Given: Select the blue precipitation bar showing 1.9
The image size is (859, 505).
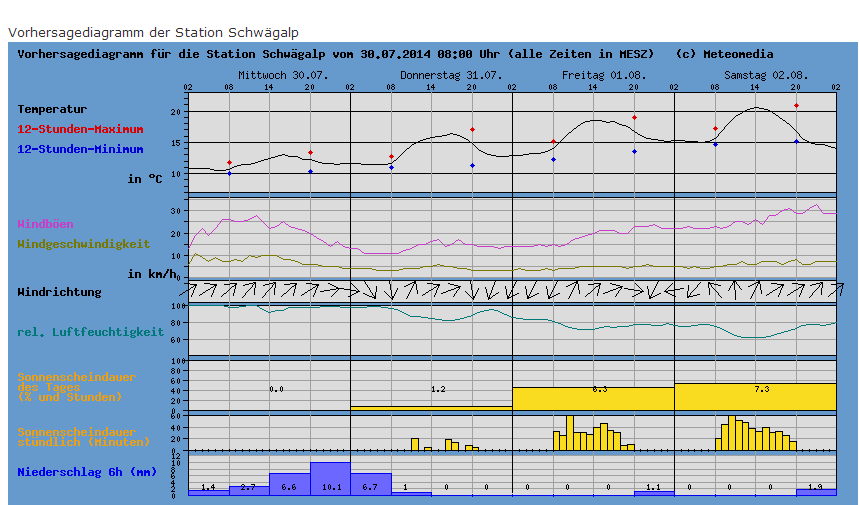Looking at the screenshot, I should [x=816, y=491].
